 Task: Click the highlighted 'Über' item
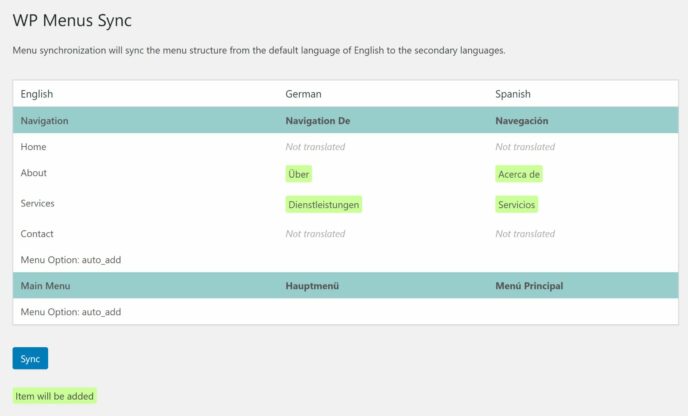pos(299,174)
